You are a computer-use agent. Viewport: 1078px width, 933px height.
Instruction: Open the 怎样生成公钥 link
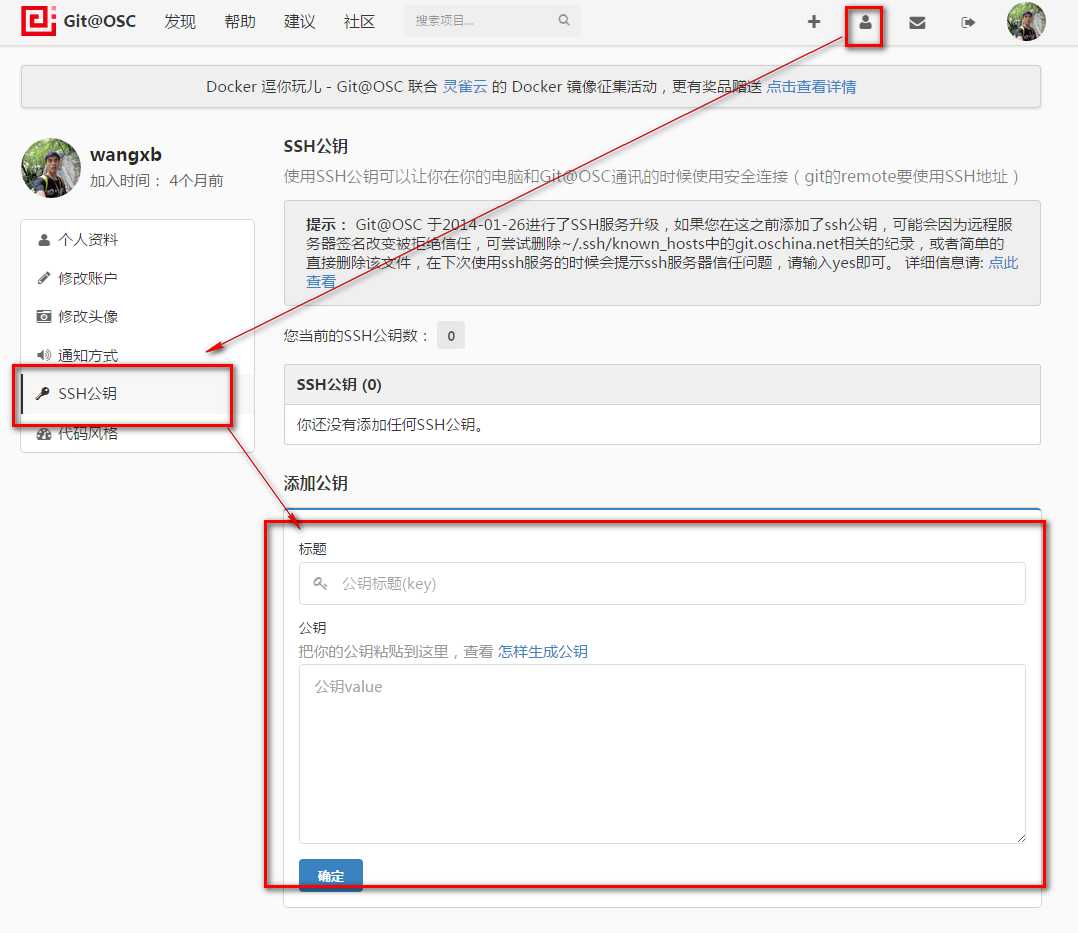pyautogui.click(x=542, y=652)
